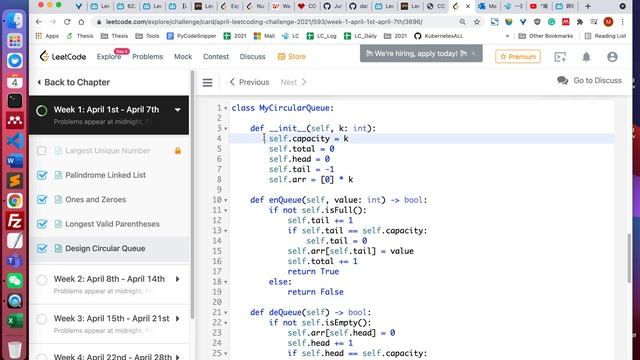Image resolution: width=640 pixels, height=360 pixels.
Task: Click the sidebar vertical scrollbar
Action: [x=192, y=194]
